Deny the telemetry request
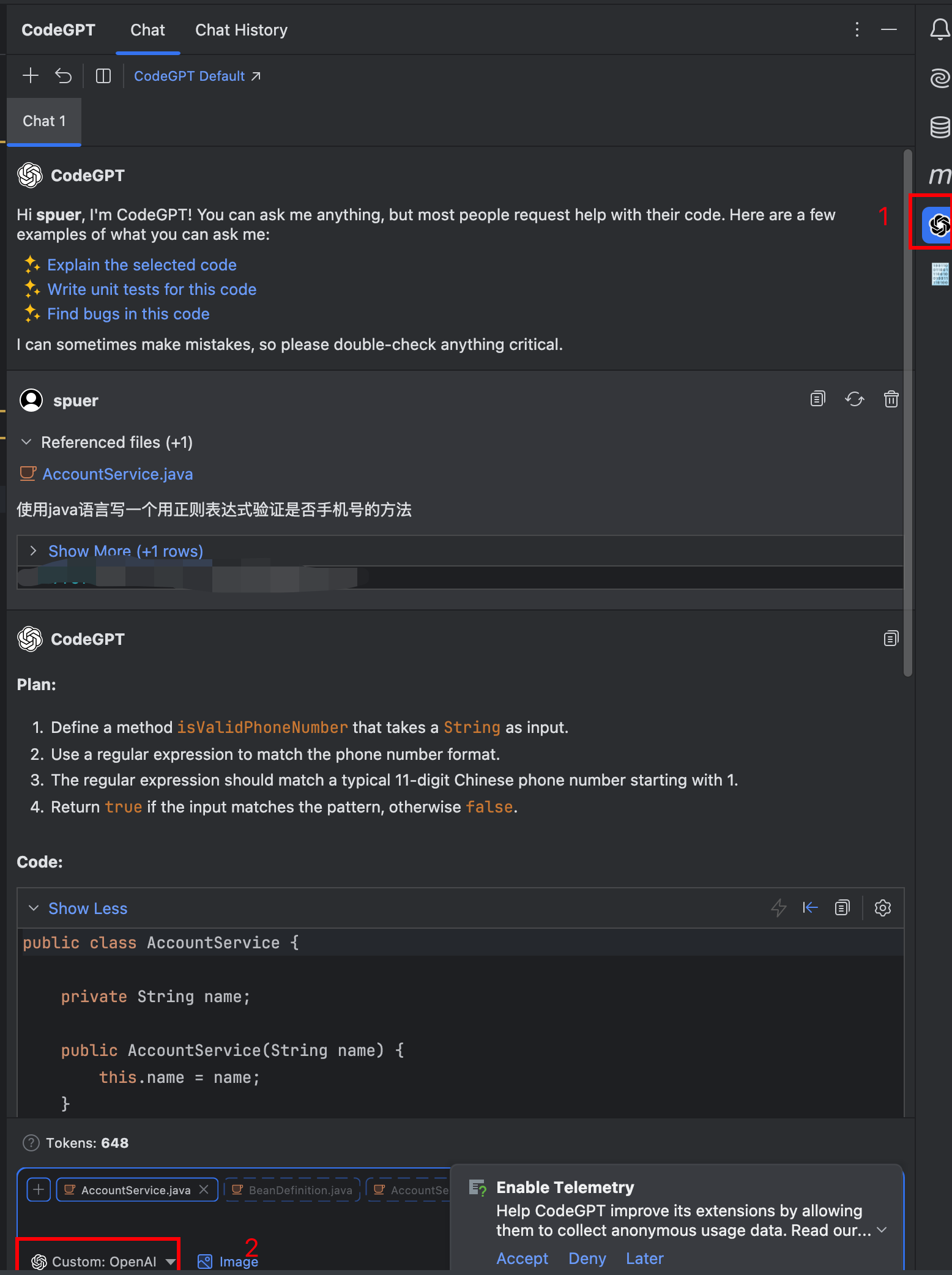Viewport: 952px width, 1275px height. coord(587,1258)
